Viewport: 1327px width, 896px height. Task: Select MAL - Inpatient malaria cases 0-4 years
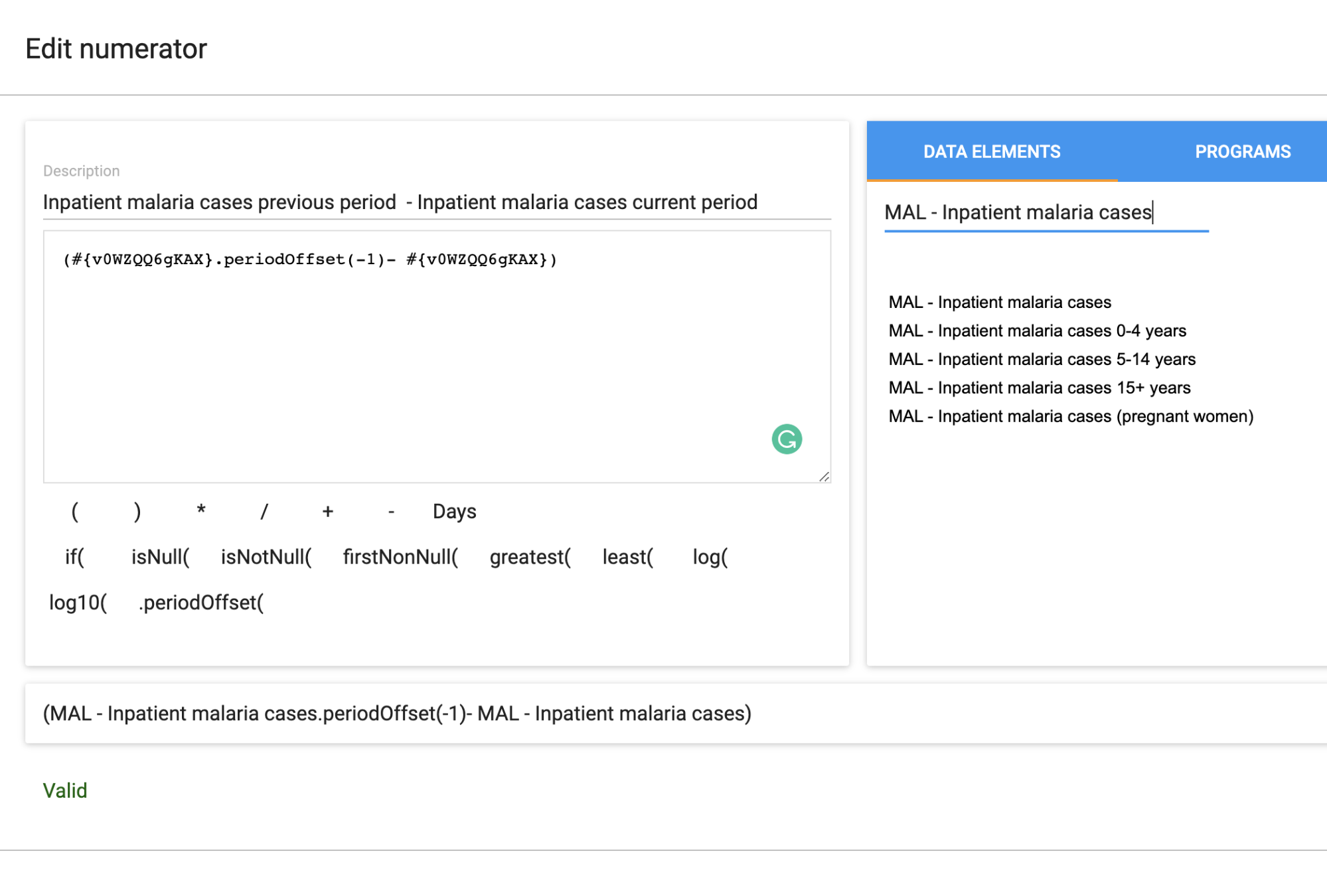[1037, 331]
